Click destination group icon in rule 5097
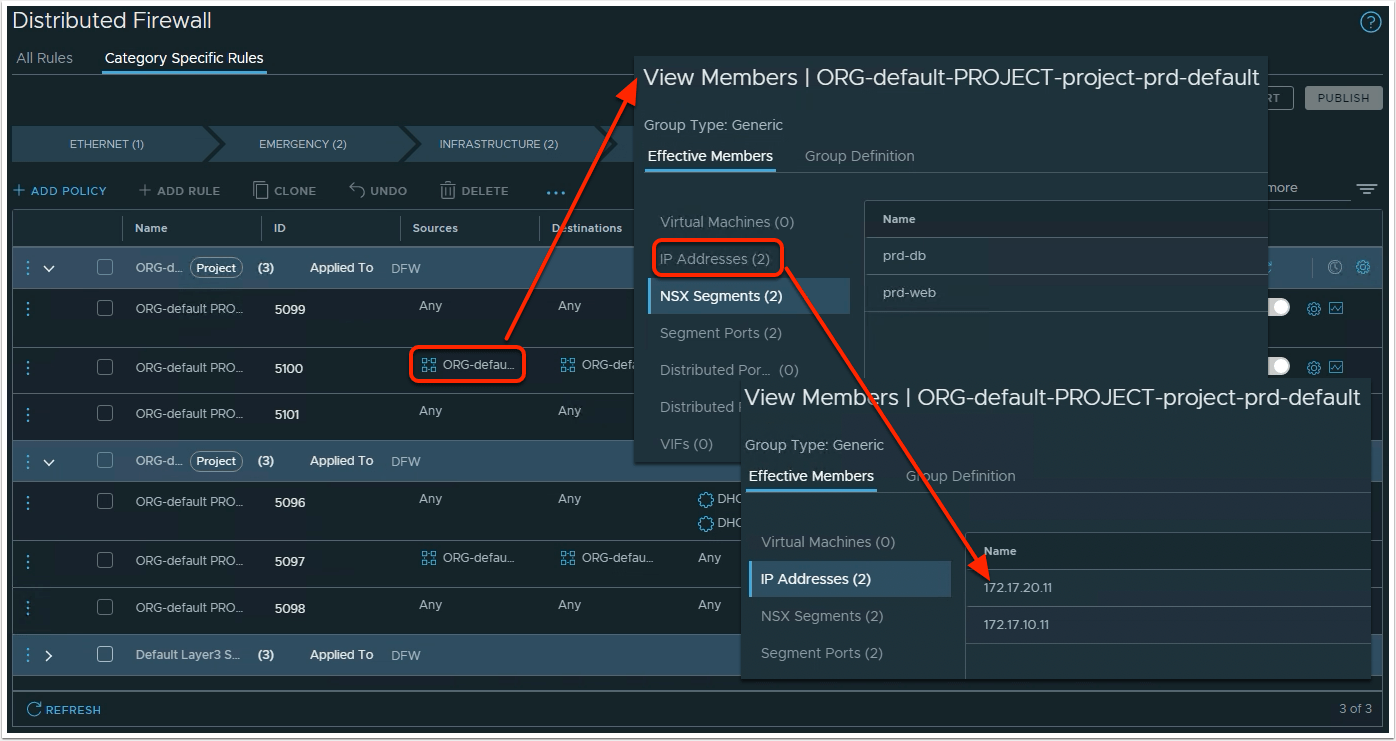This screenshot has width=1396, height=741. coord(568,558)
